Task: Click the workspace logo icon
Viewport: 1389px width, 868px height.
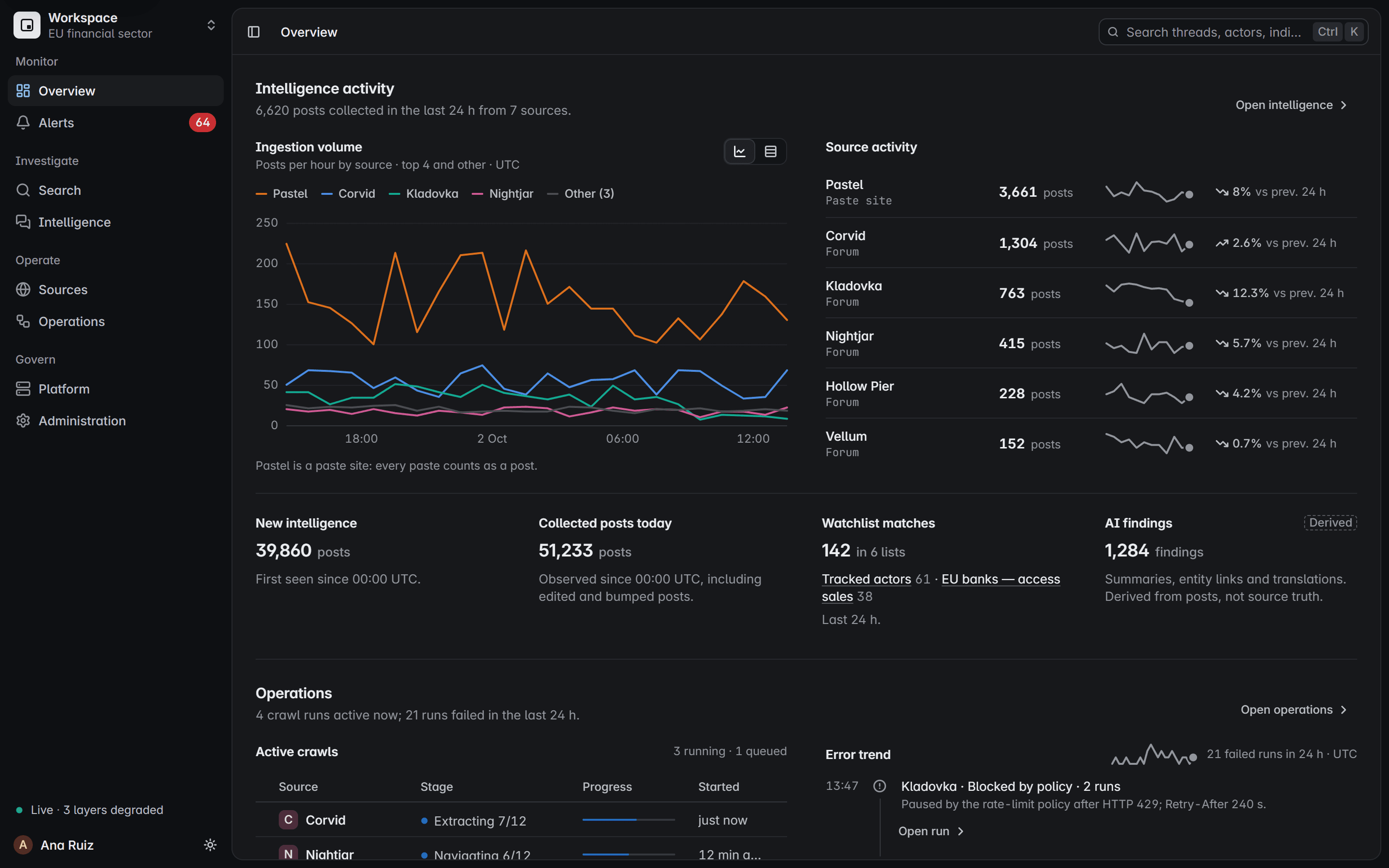Action: (27, 25)
